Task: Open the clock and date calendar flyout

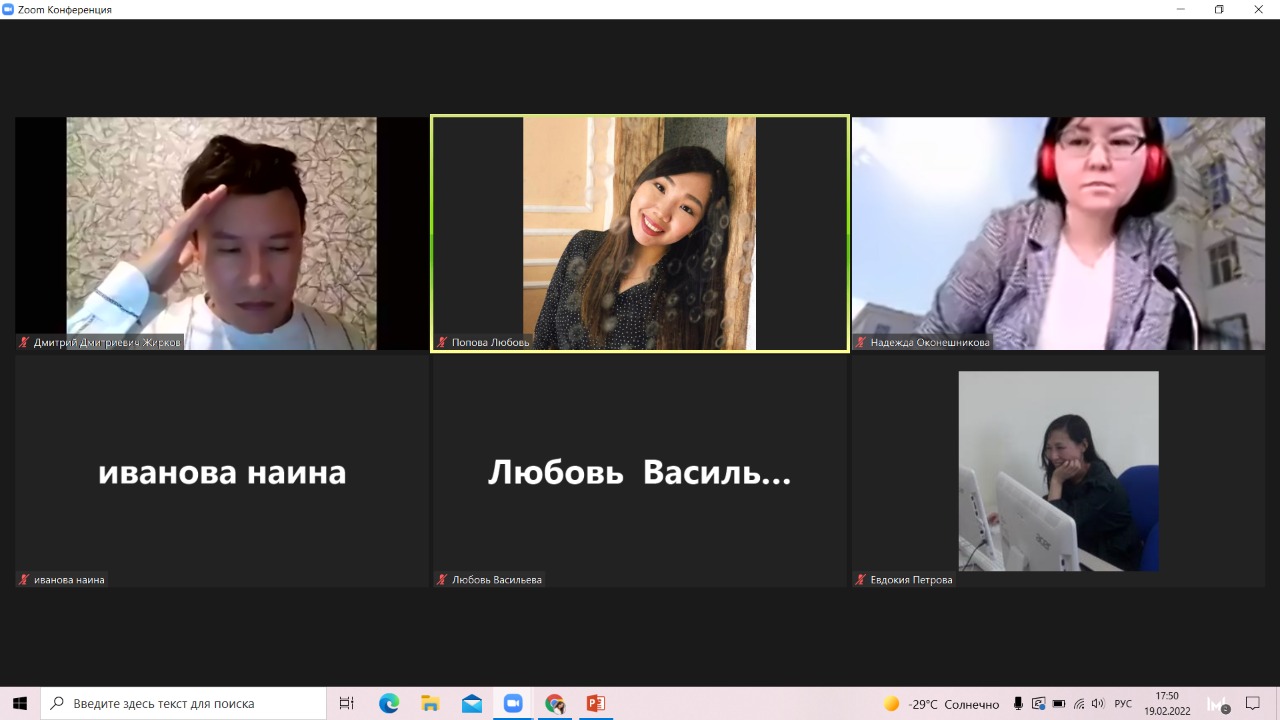Action: click(1167, 703)
